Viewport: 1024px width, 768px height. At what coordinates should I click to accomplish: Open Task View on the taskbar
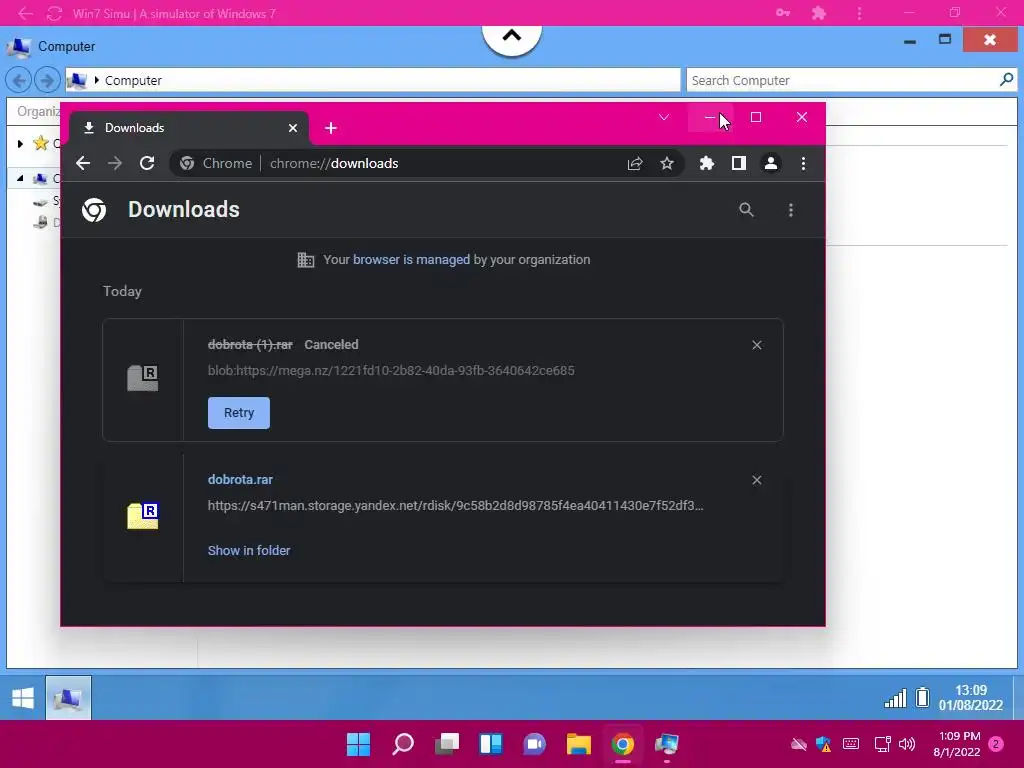coord(447,744)
